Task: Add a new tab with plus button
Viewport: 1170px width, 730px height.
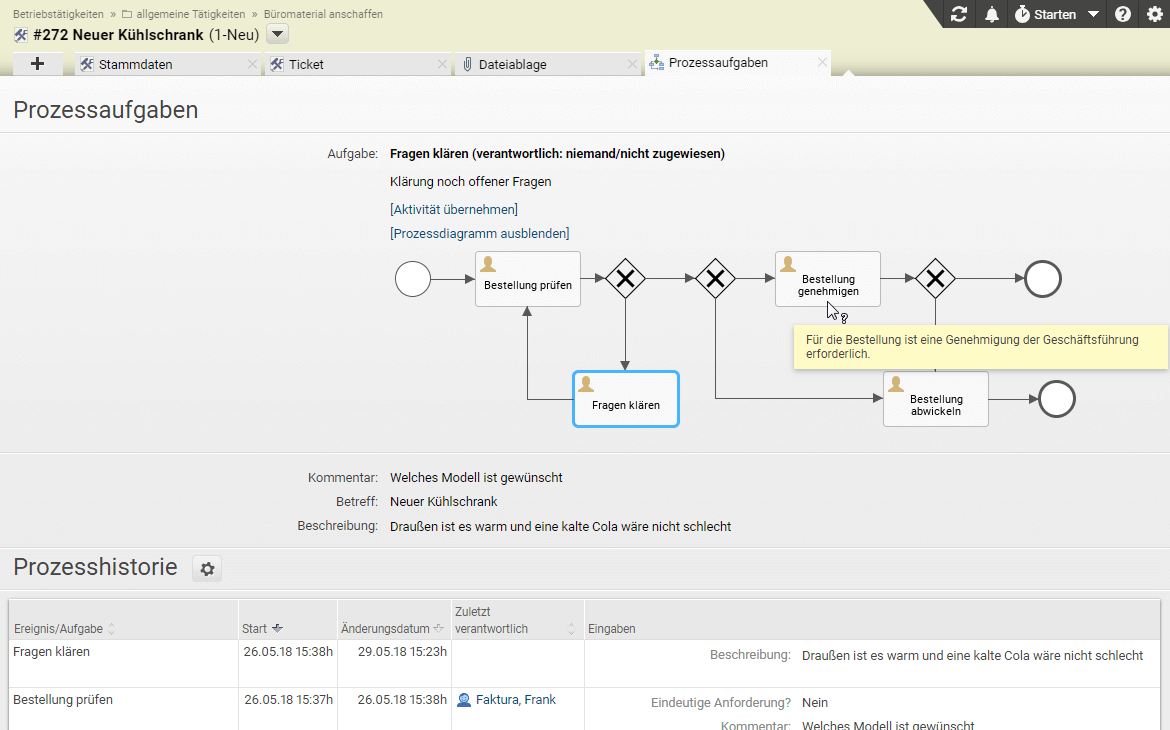Action: pyautogui.click(x=37, y=64)
